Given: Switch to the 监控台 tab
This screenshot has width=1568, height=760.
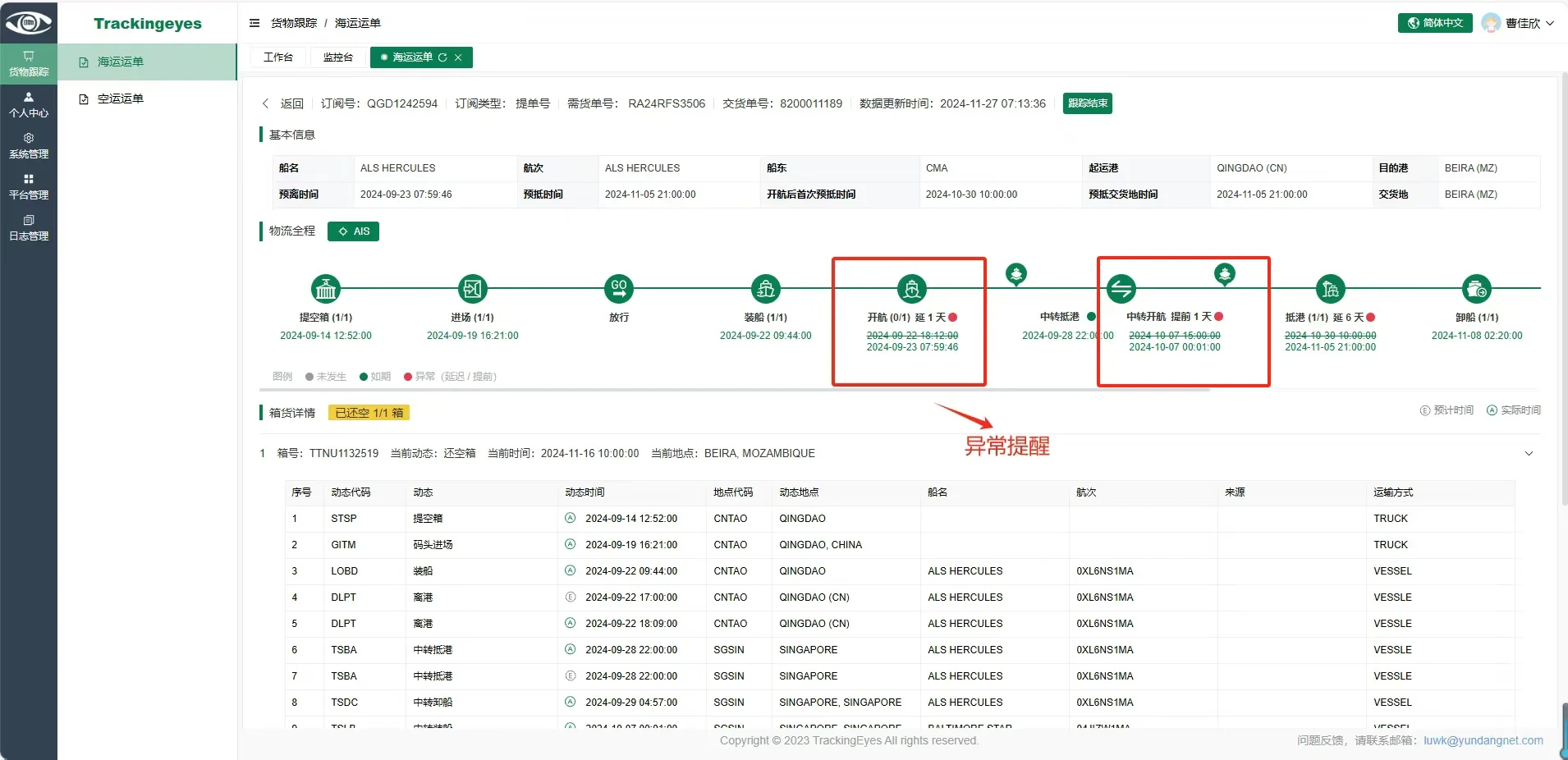Looking at the screenshot, I should tap(337, 57).
